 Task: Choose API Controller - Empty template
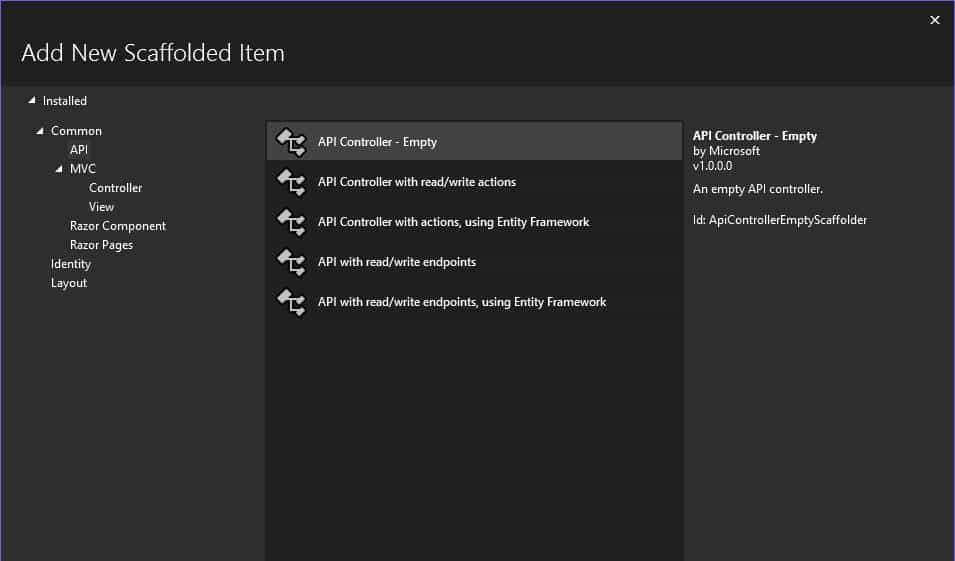pyautogui.click(x=474, y=141)
